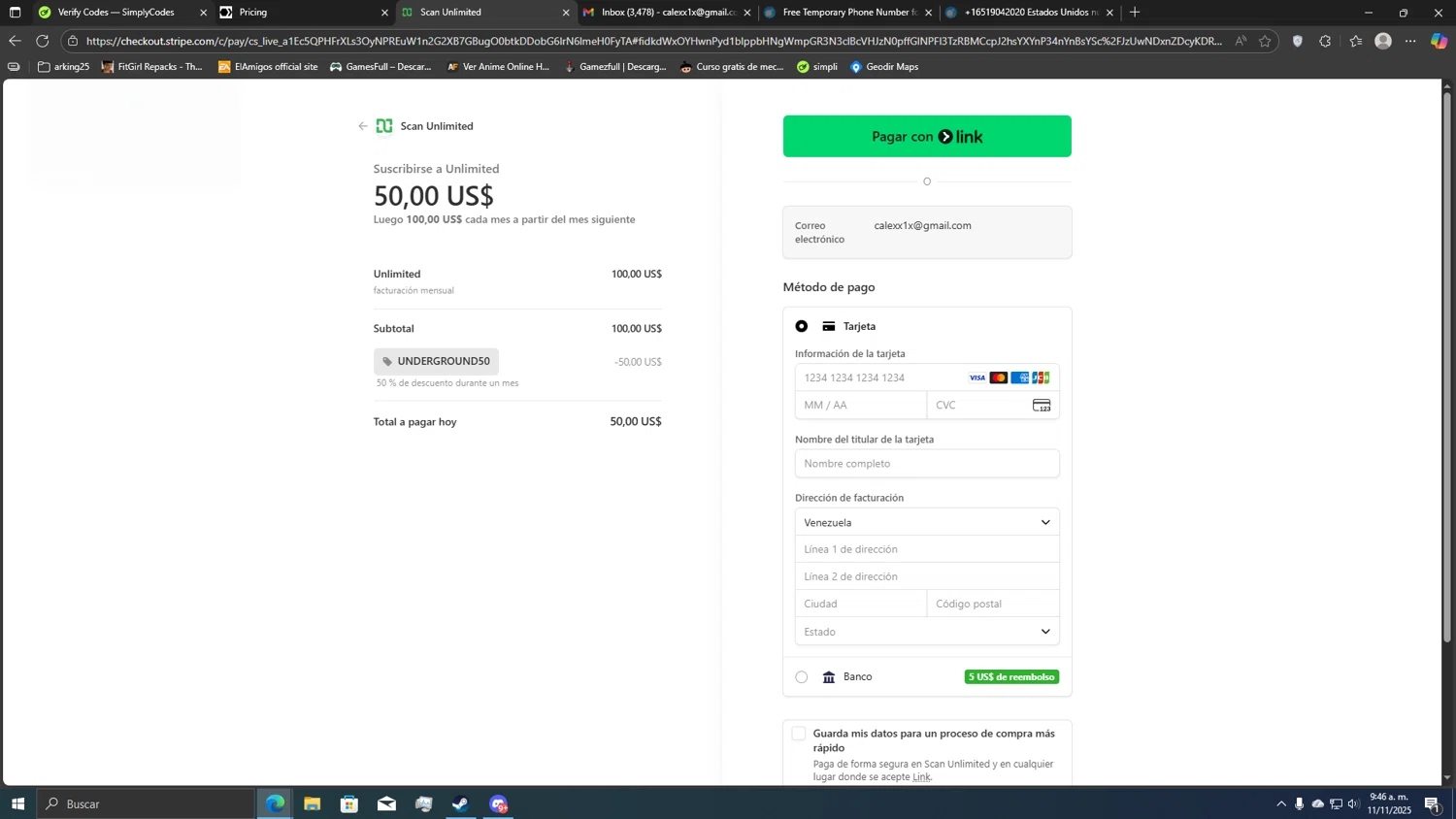Focus Línea 1 de dirección field
Viewport: 1456px width, 819px height.
[x=927, y=549]
